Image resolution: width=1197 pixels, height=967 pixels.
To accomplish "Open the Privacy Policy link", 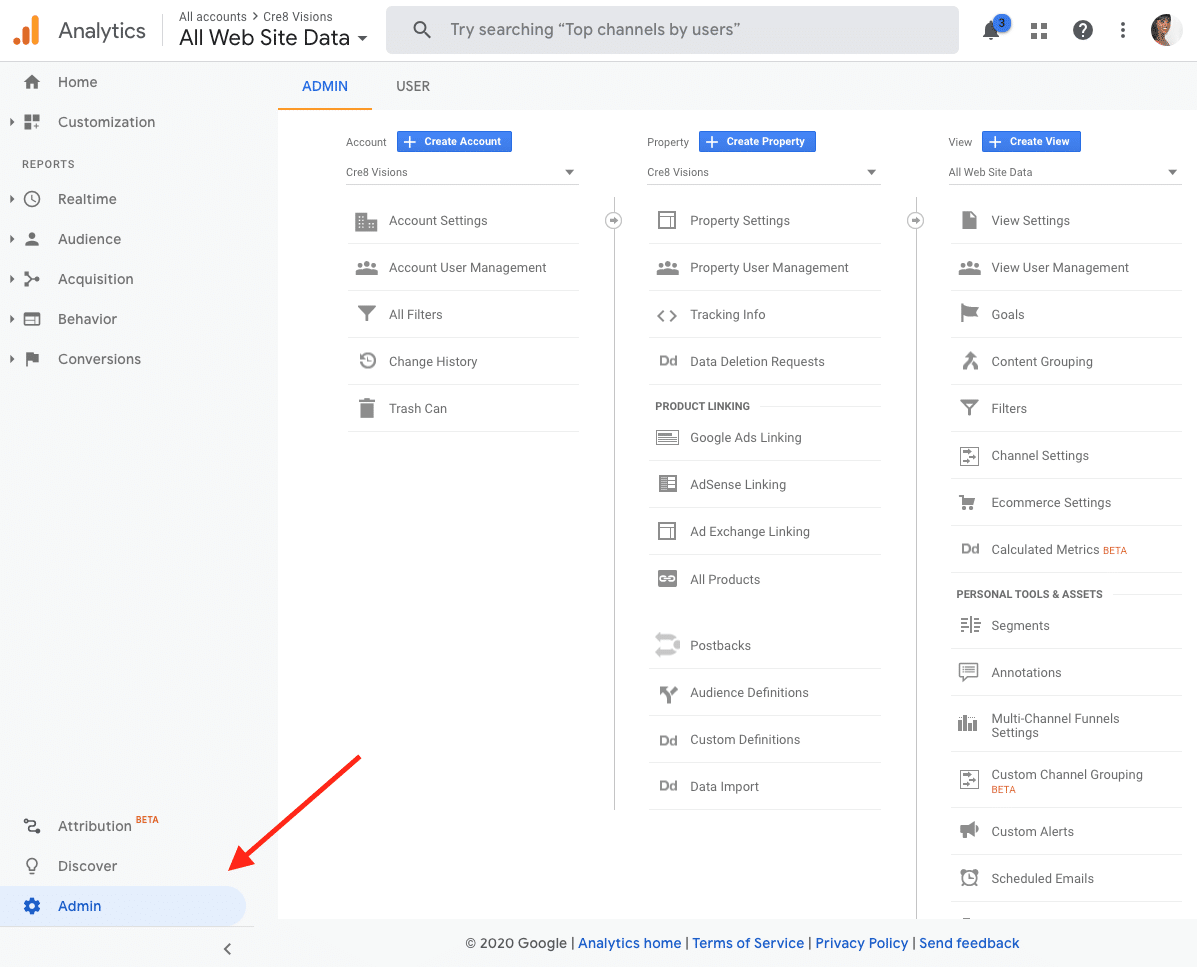I will [x=862, y=943].
